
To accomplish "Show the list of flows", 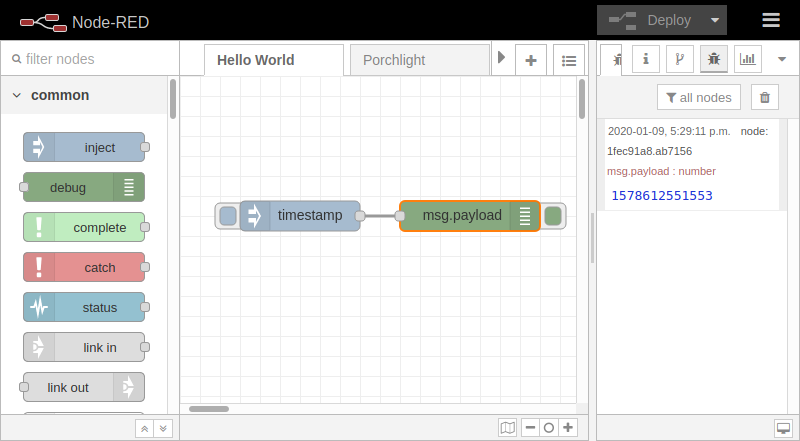I will (568, 60).
